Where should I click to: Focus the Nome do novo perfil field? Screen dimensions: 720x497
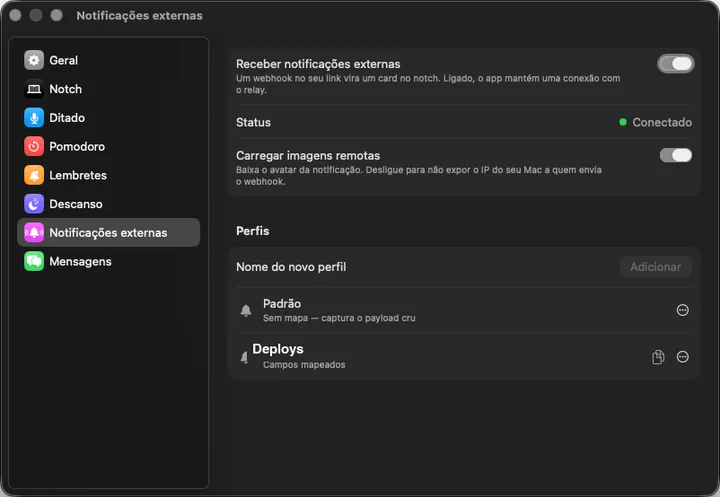pyautogui.click(x=425, y=267)
